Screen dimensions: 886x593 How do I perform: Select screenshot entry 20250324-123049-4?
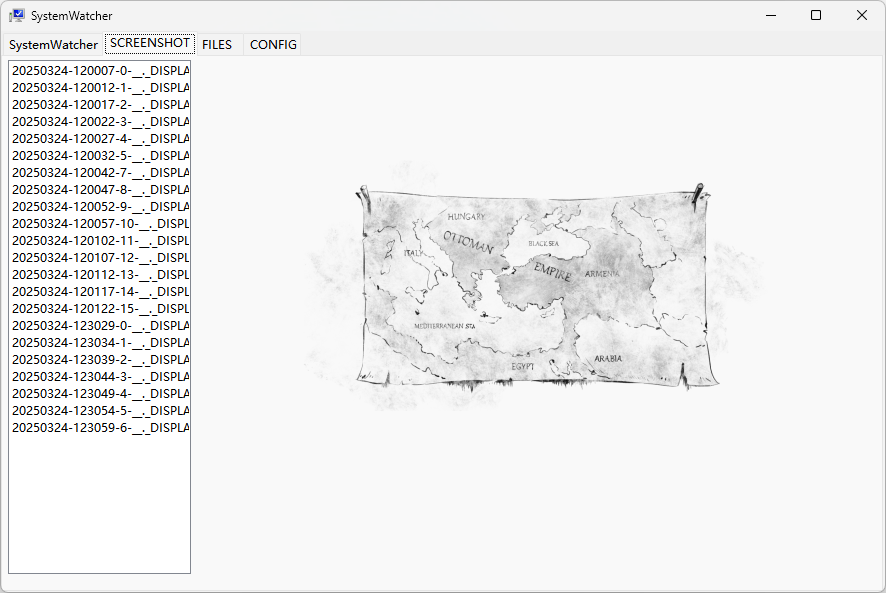100,394
